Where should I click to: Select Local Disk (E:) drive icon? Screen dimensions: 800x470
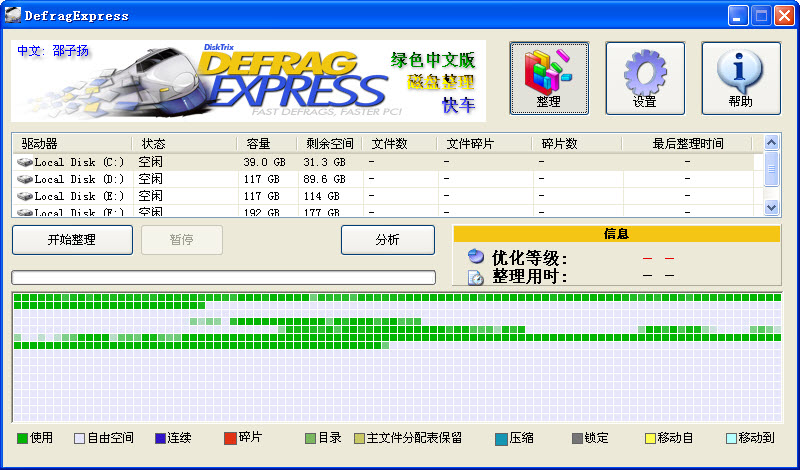25,196
